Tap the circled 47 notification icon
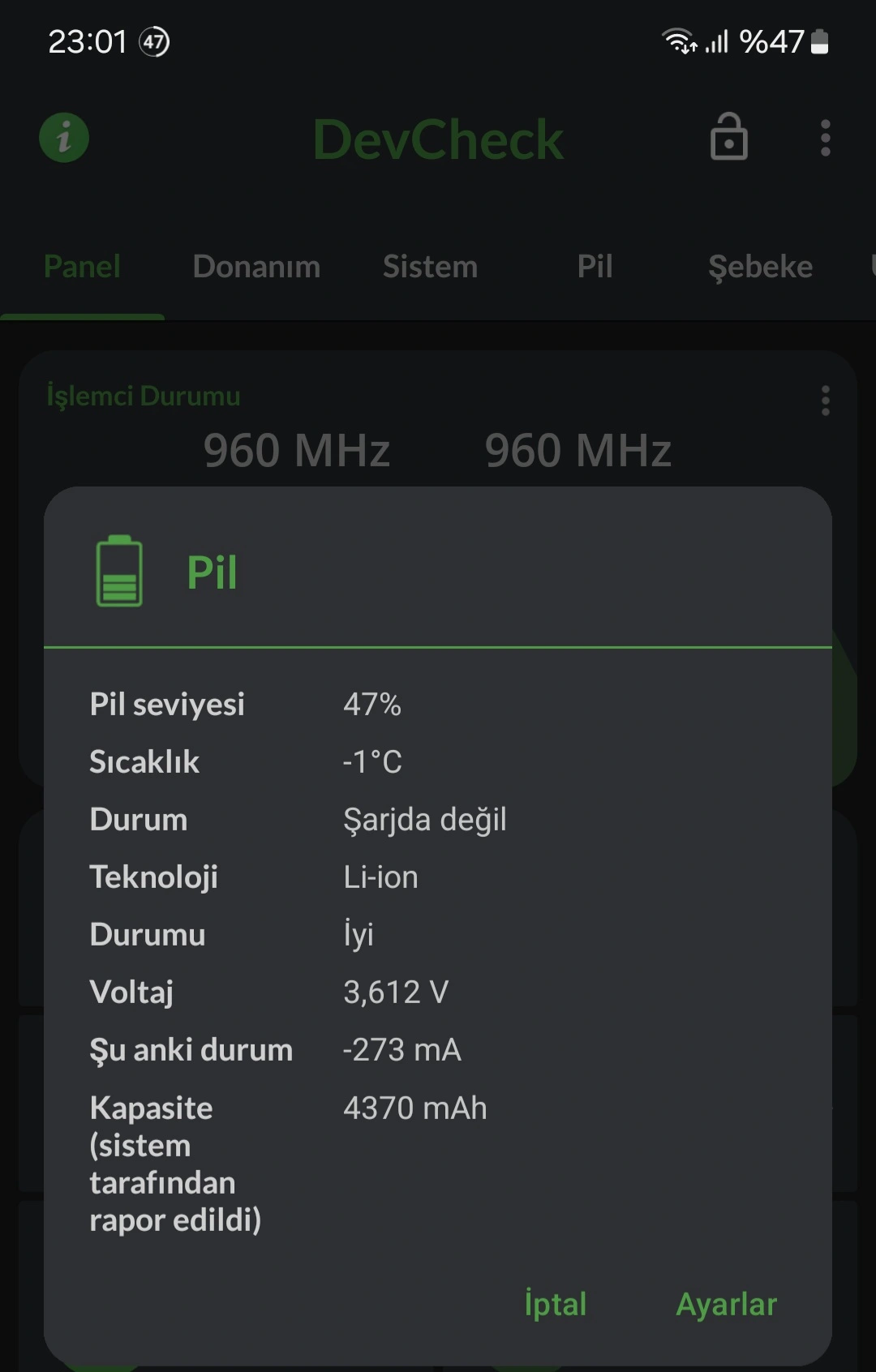This screenshot has width=876, height=1372. pos(154,41)
